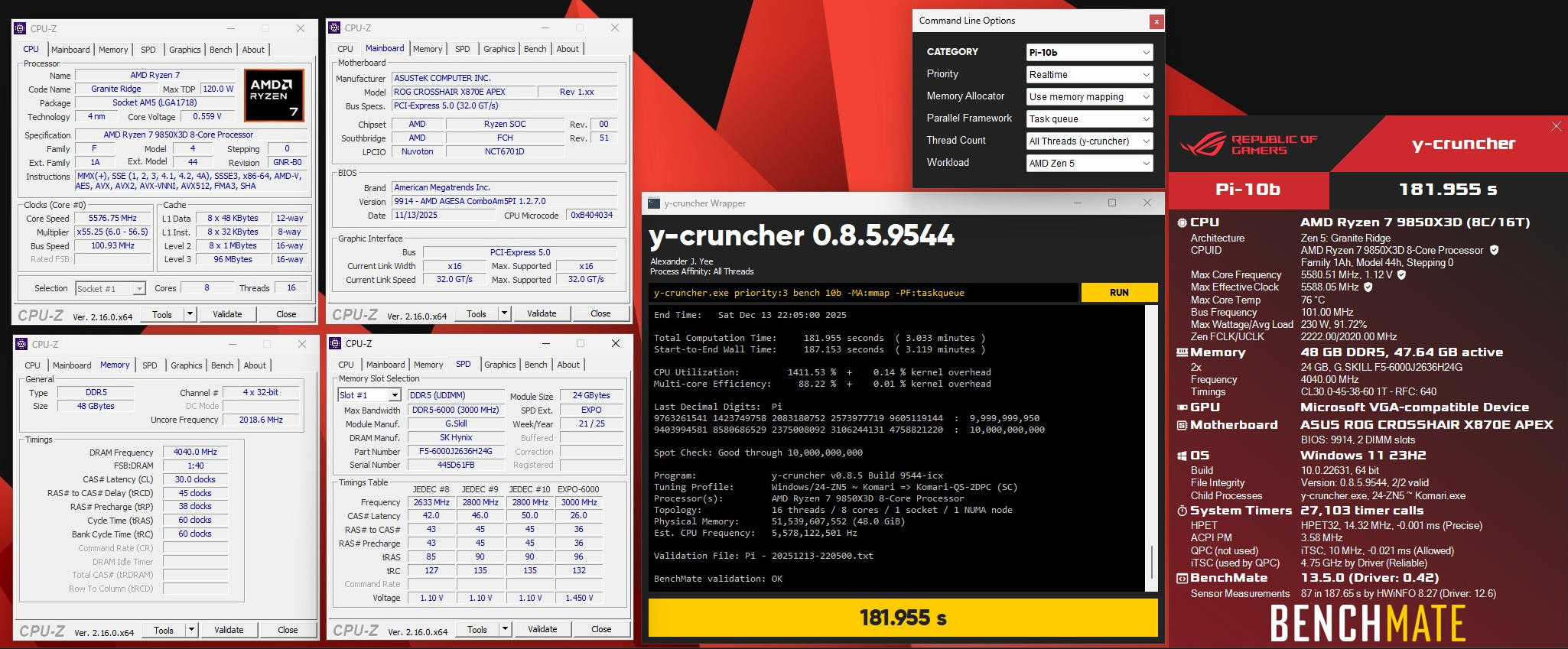Close the y-cruncher Wrapper window
The image size is (1568, 649).
pyautogui.click(x=1147, y=203)
